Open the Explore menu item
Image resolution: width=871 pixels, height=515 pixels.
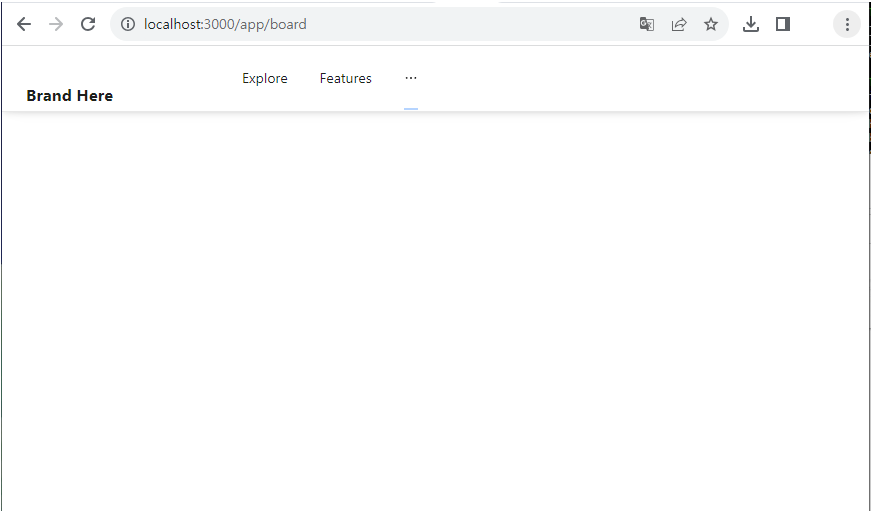[265, 78]
